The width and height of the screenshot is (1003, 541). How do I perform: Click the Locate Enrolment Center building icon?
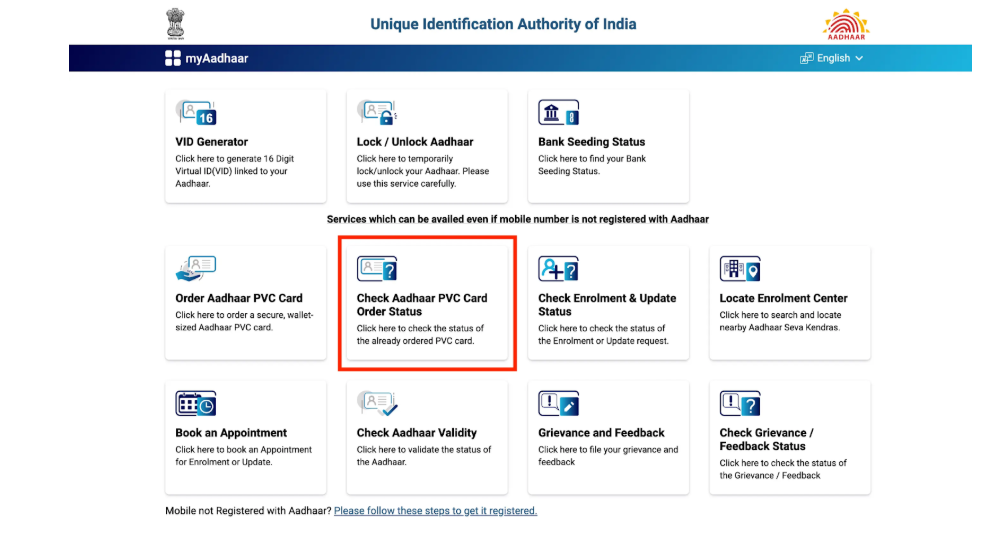[x=740, y=269]
